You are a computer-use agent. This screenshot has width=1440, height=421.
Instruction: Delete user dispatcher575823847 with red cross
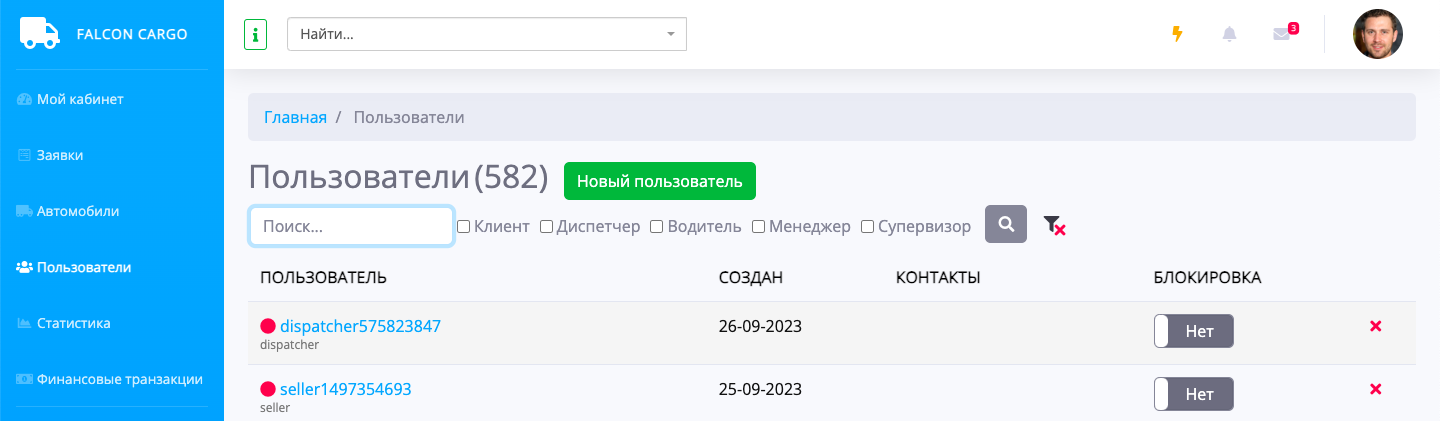point(1375,326)
